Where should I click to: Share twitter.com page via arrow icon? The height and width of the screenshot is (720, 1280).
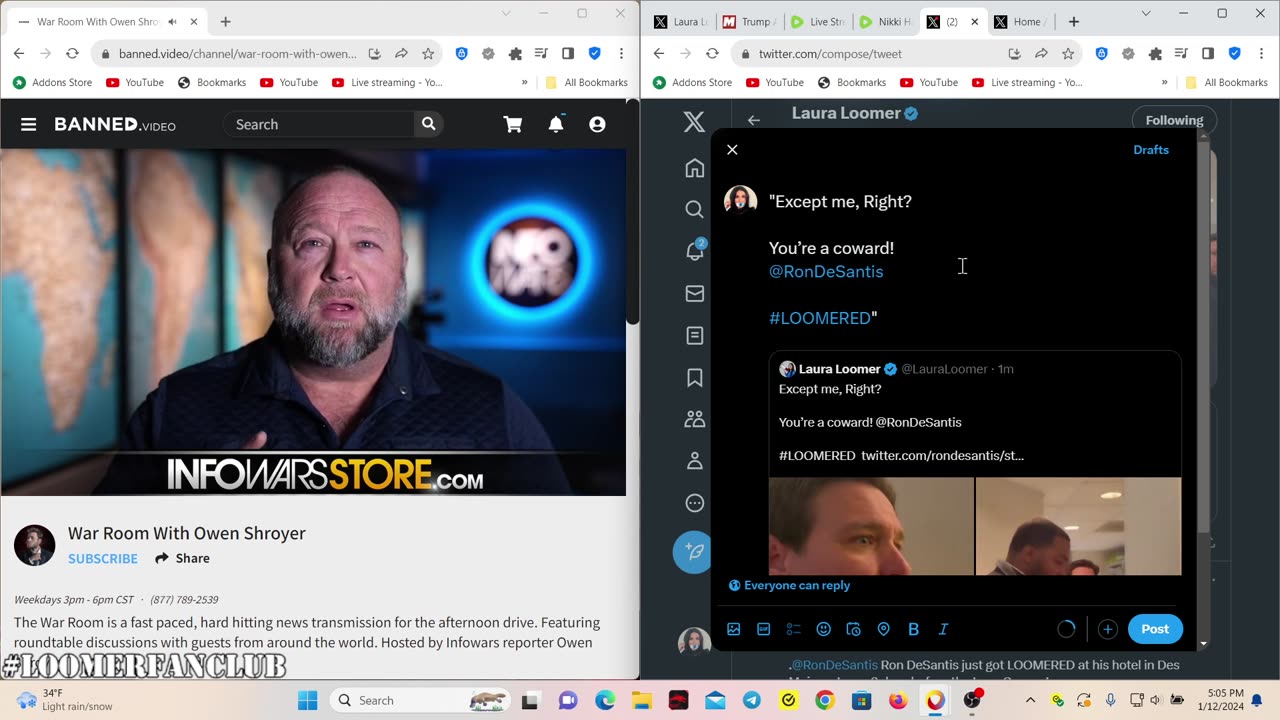click(1041, 53)
